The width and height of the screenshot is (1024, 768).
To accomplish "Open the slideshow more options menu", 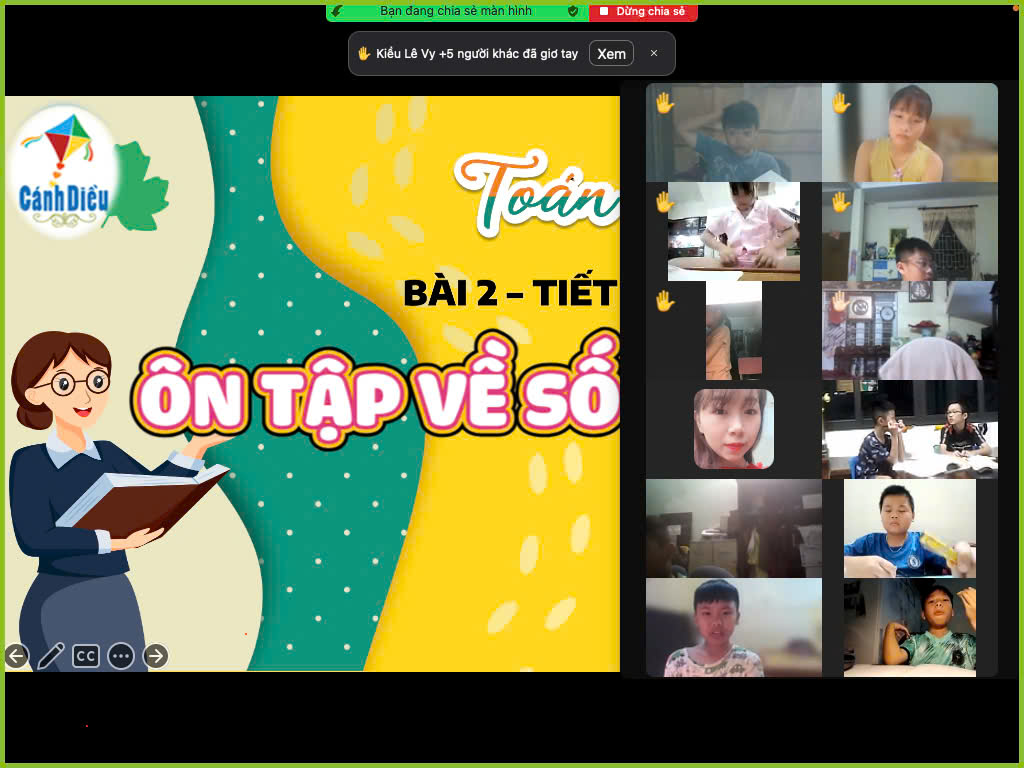I will [x=121, y=656].
